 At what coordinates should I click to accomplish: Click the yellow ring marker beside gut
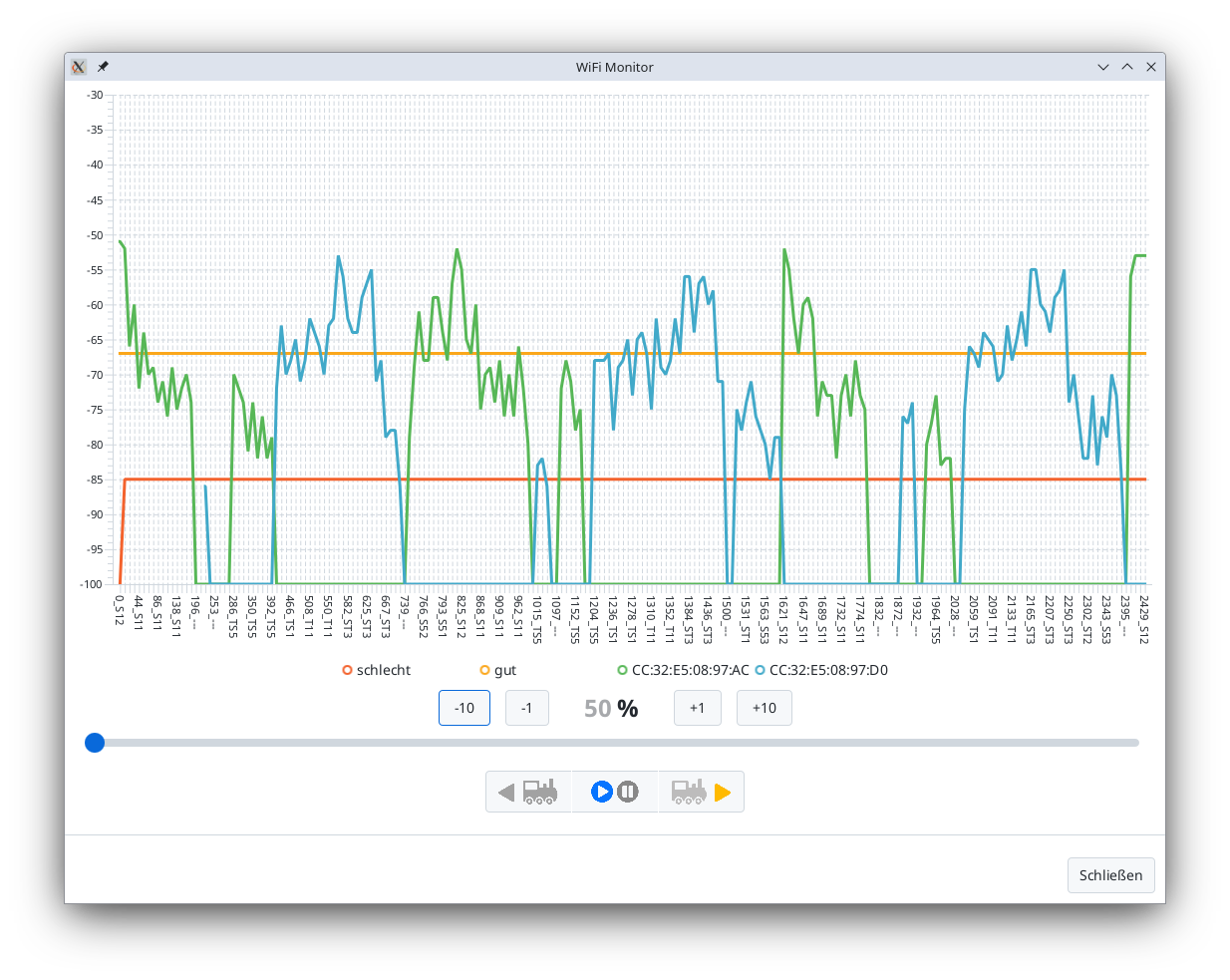(x=484, y=670)
